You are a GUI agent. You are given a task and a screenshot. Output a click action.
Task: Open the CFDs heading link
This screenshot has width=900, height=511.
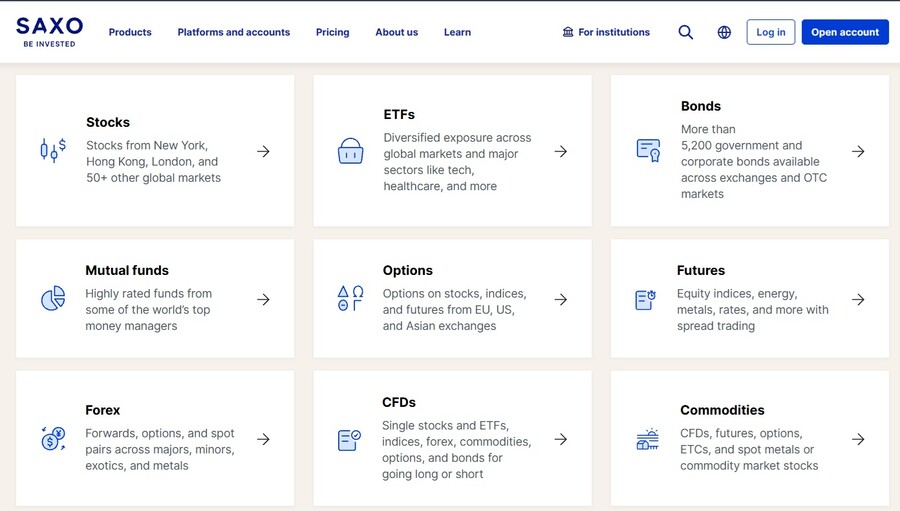click(x=399, y=402)
